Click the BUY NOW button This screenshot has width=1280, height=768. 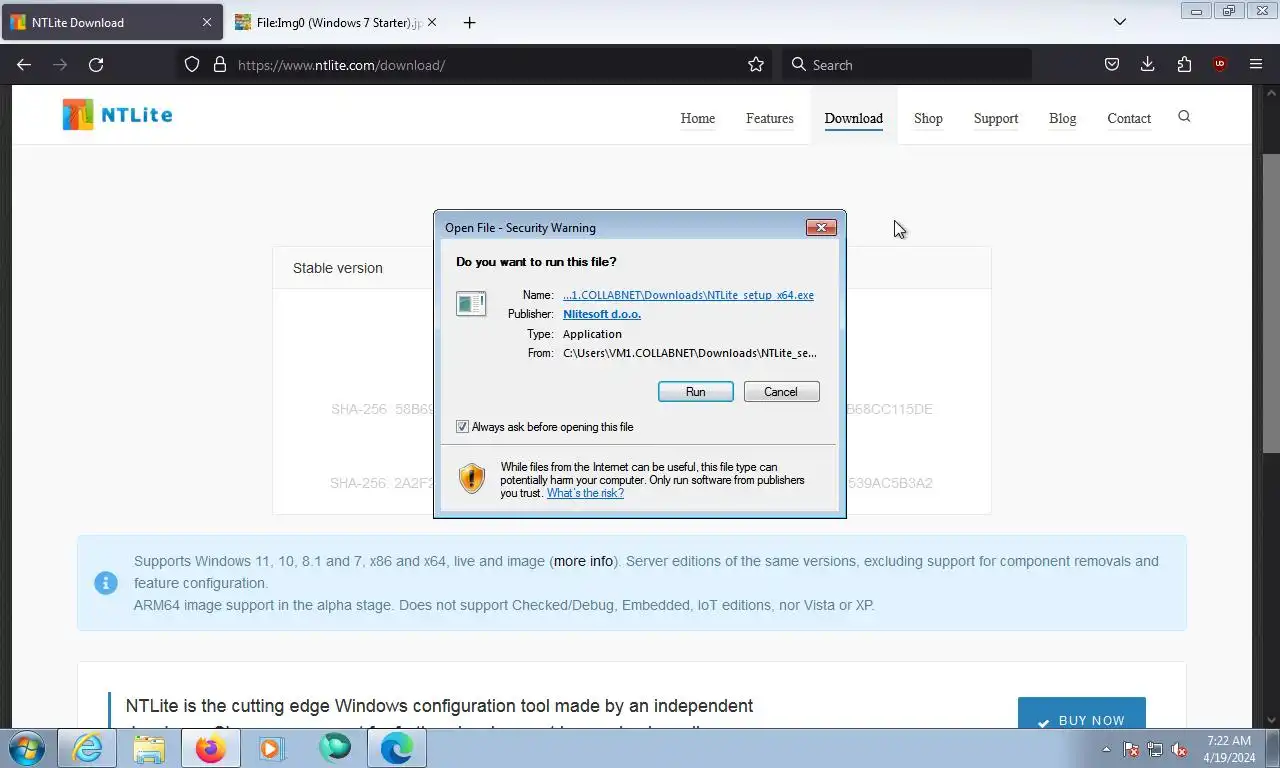(x=1082, y=713)
